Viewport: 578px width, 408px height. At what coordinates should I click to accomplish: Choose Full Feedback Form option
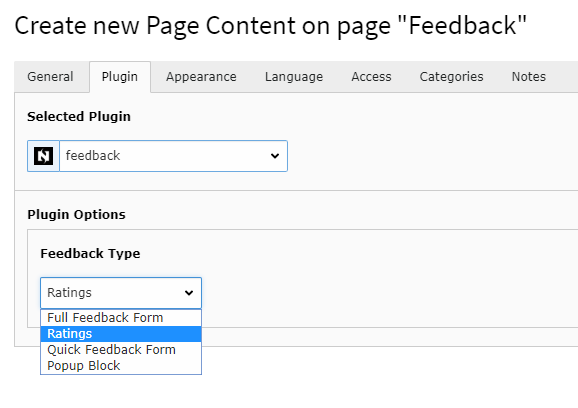[x=121, y=318]
